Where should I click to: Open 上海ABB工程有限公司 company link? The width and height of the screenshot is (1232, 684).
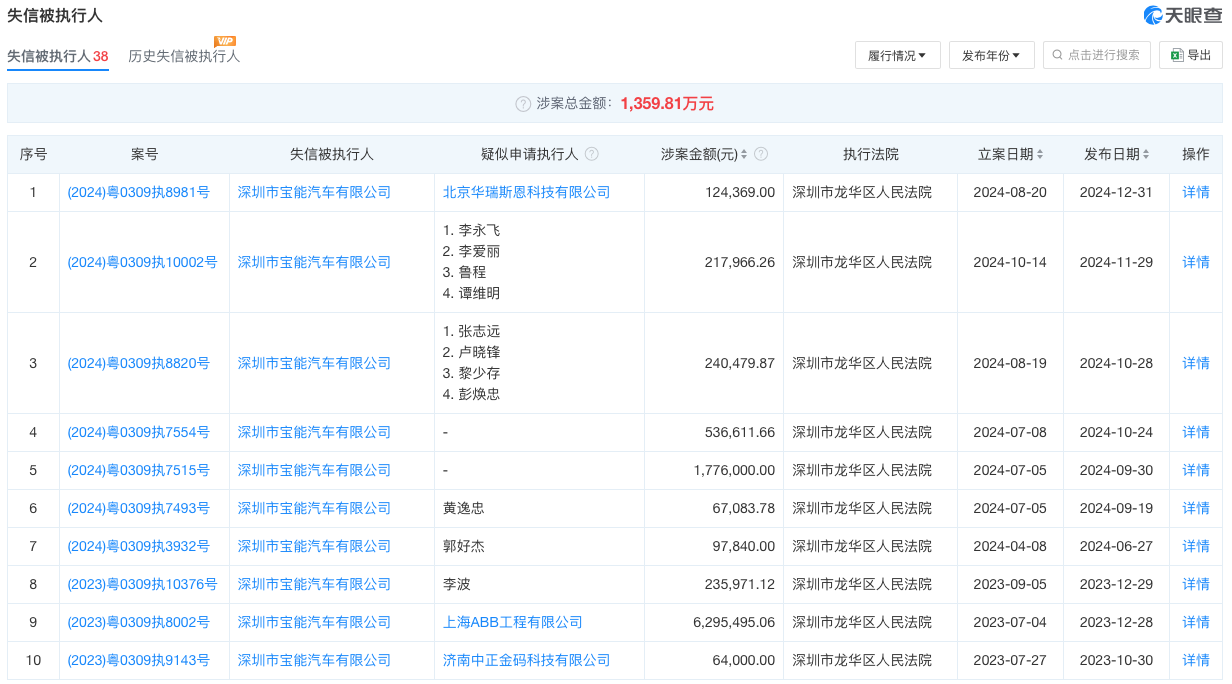(513, 622)
